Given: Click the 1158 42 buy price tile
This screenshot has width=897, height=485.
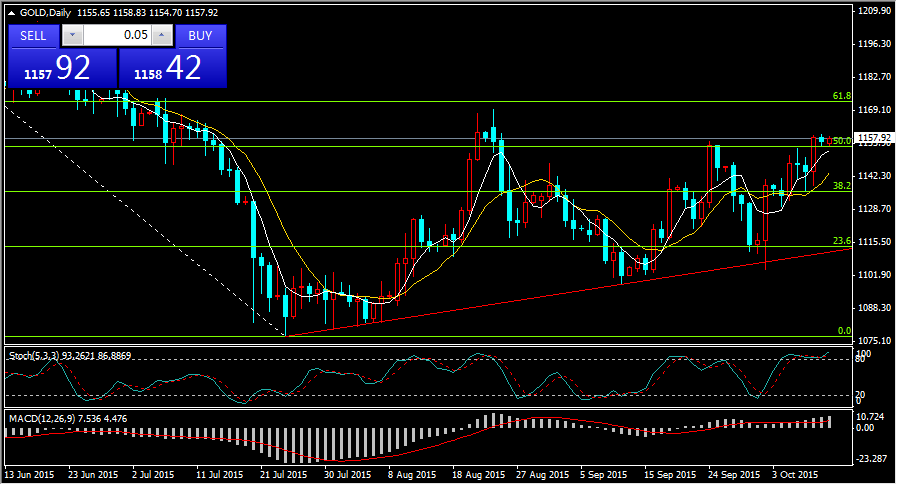Looking at the screenshot, I should (x=172, y=68).
